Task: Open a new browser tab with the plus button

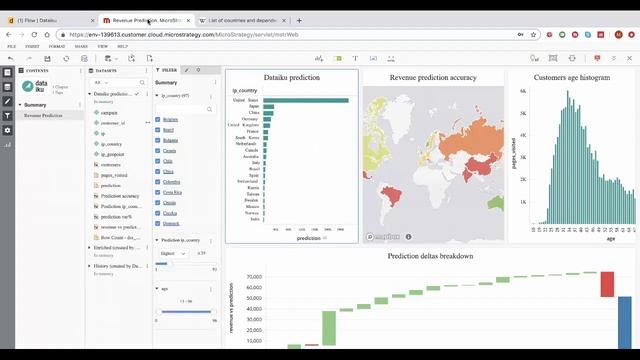Action: [x=299, y=20]
